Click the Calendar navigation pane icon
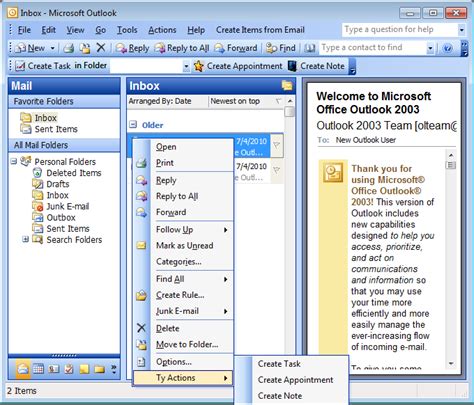The width and height of the screenshot is (474, 405). (x=38, y=369)
